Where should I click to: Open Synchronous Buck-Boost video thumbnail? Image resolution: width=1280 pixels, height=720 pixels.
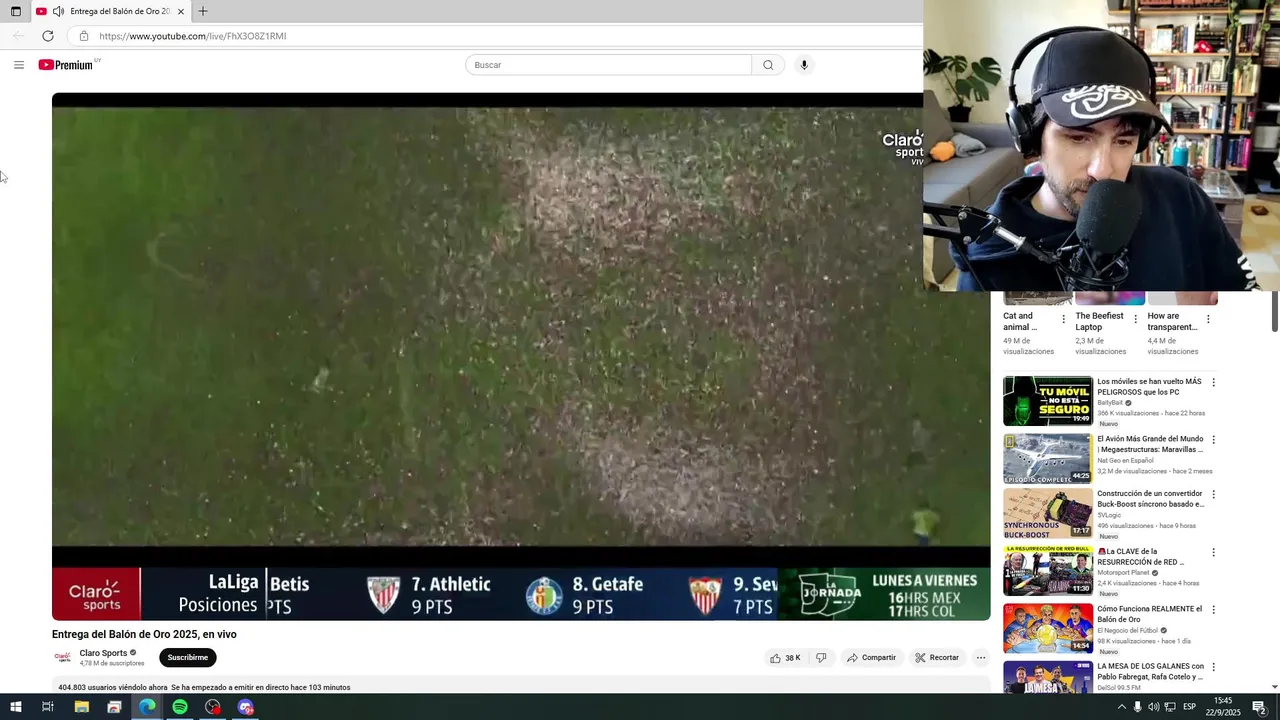[x=1048, y=513]
